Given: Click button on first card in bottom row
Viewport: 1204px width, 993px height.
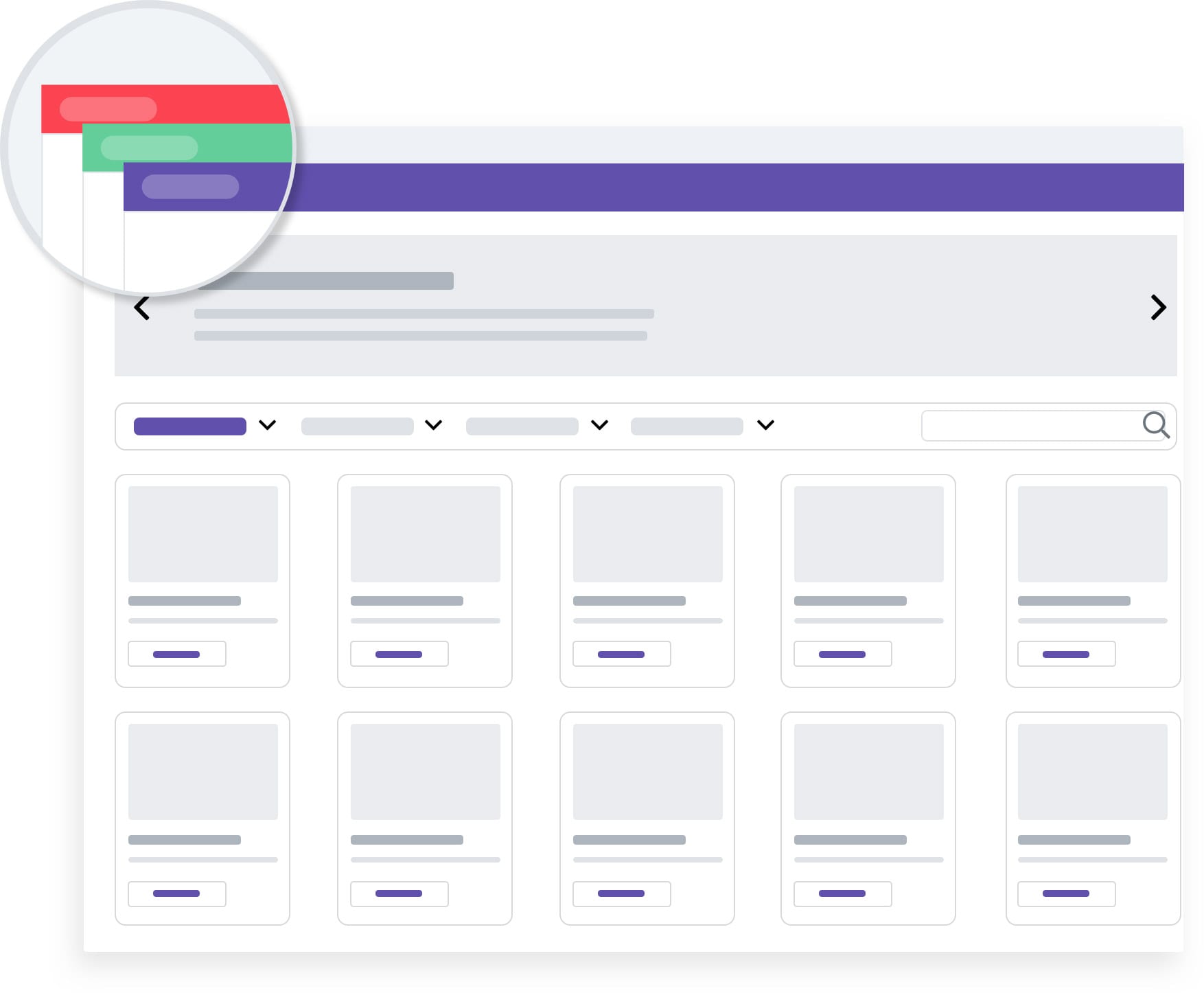Looking at the screenshot, I should coord(177,894).
